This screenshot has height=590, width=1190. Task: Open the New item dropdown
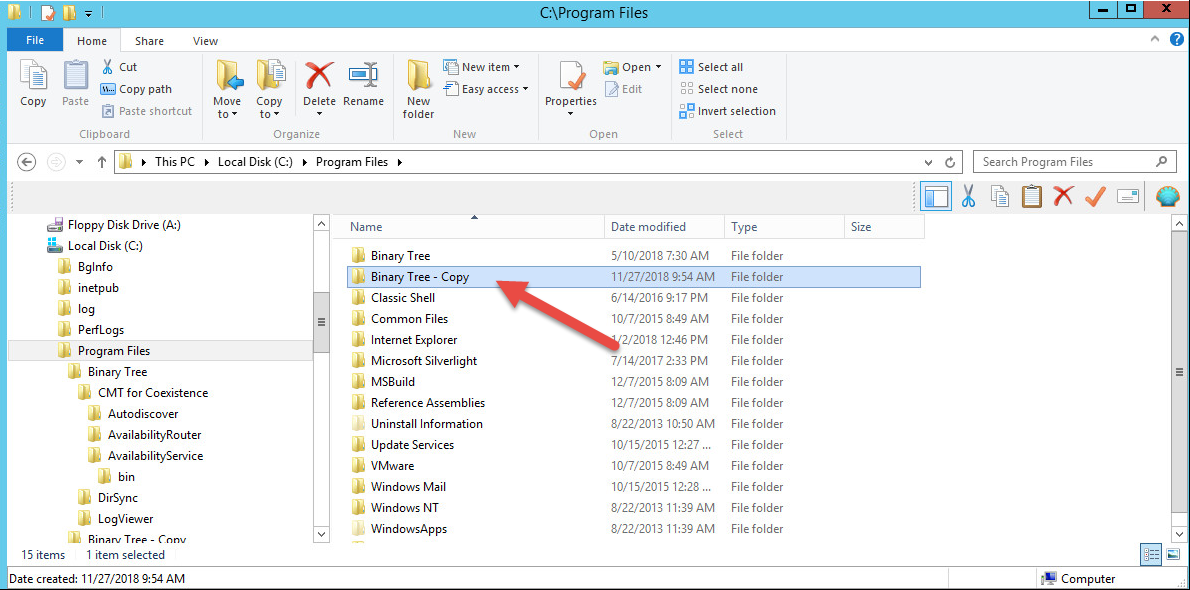click(x=481, y=67)
